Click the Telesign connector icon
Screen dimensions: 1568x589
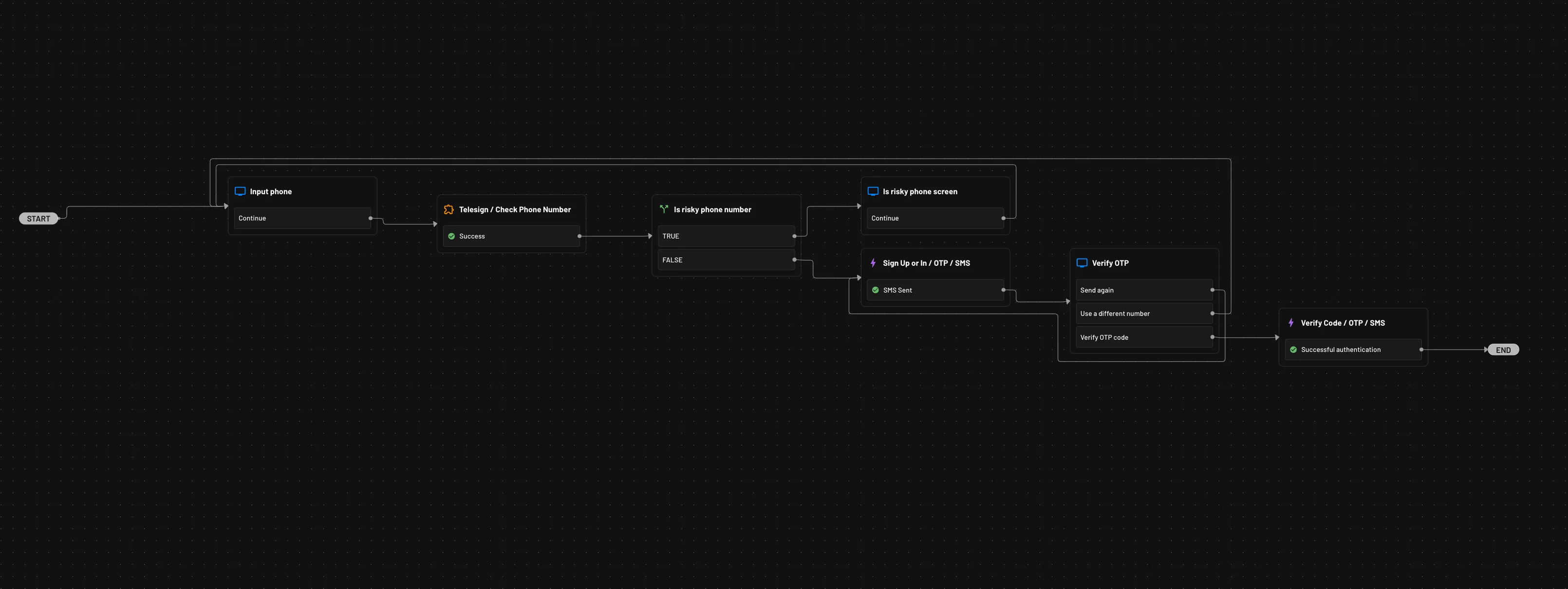[448, 209]
